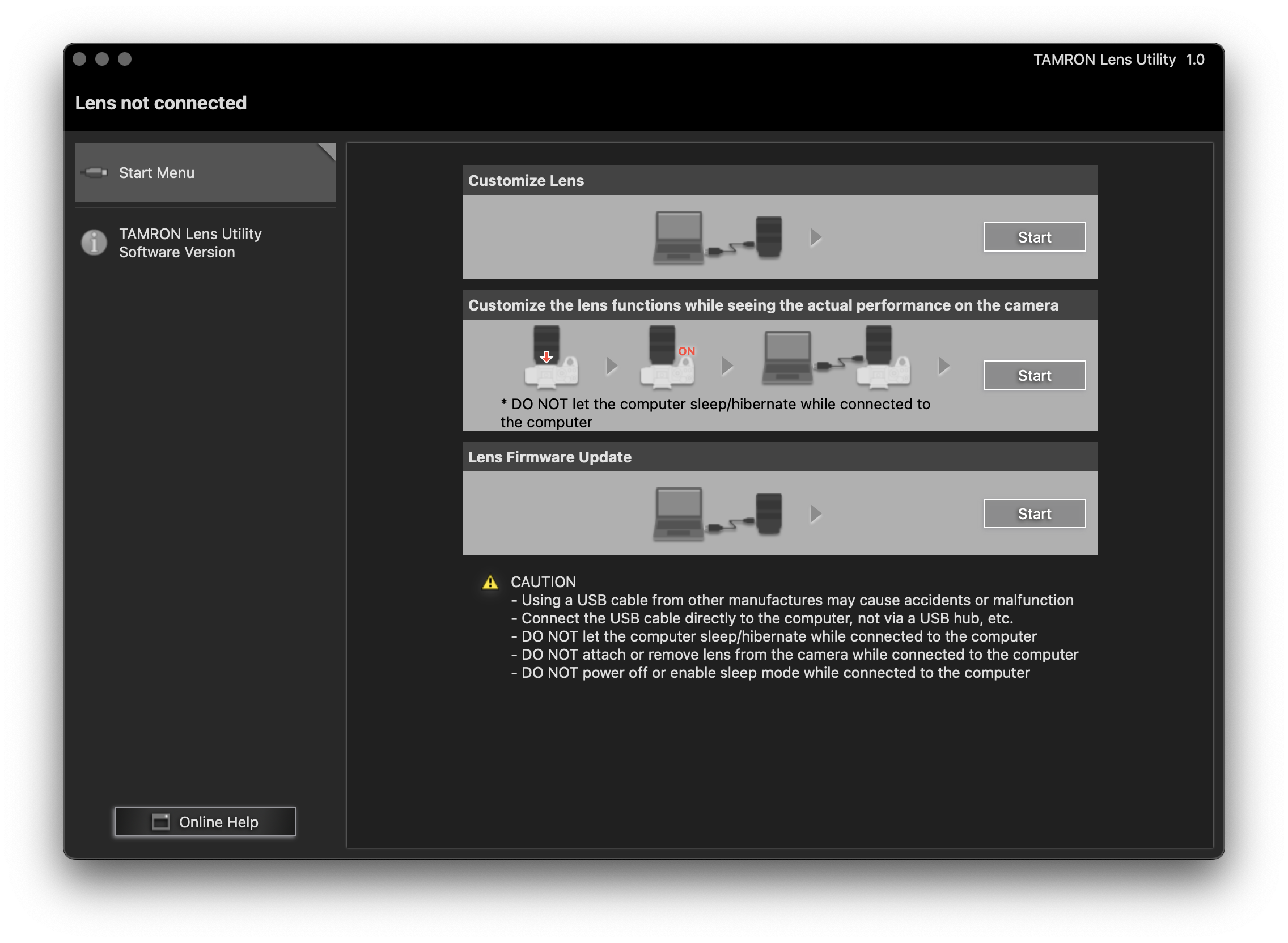Click the camera power ON illustration
The height and width of the screenshot is (943, 1288).
[x=667, y=357]
